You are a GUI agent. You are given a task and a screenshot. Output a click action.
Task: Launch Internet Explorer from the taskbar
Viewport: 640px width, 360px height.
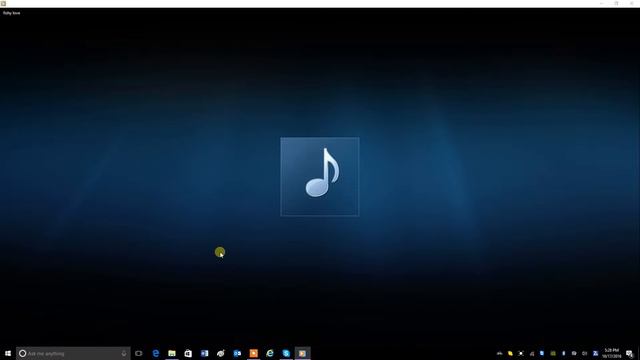click(x=270, y=353)
